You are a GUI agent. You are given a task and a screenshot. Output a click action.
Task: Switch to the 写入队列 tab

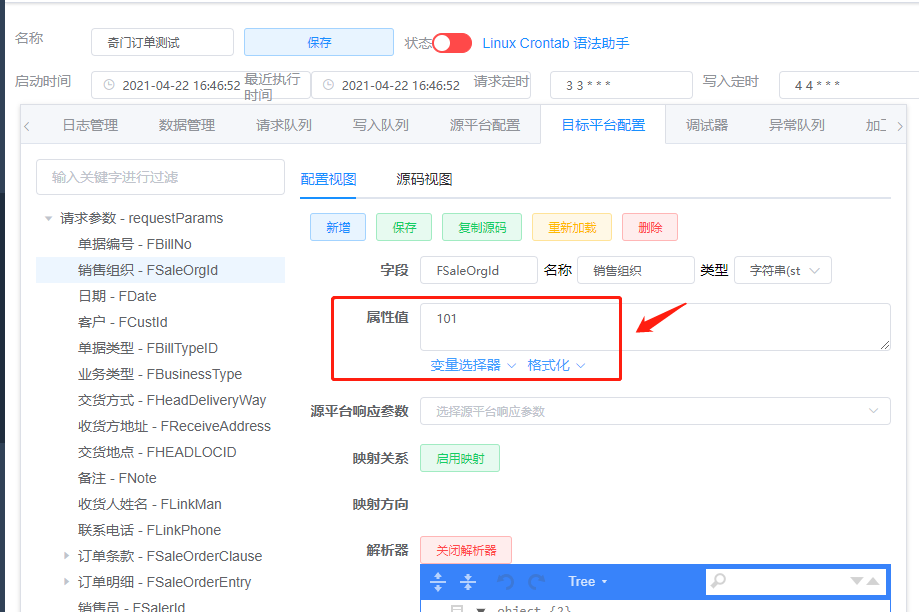(x=381, y=125)
